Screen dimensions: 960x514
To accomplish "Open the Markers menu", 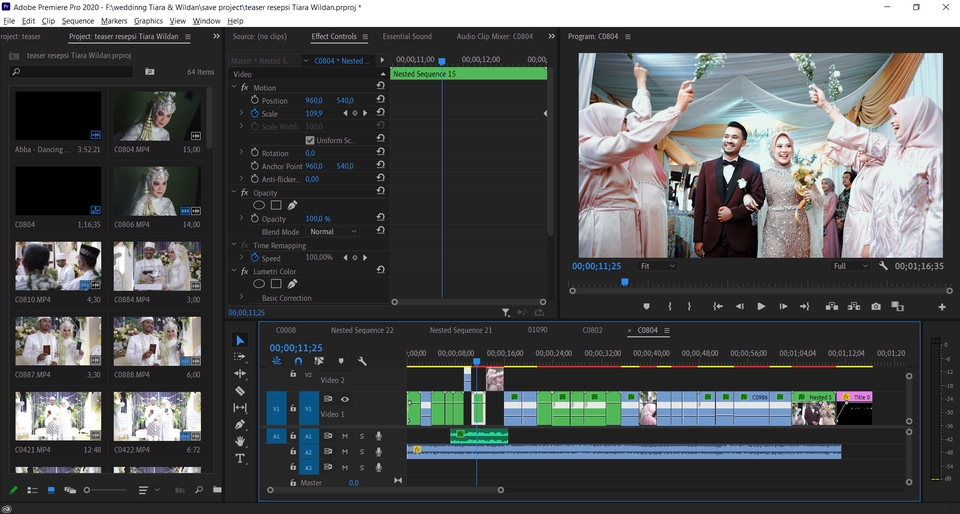I will click(x=114, y=21).
